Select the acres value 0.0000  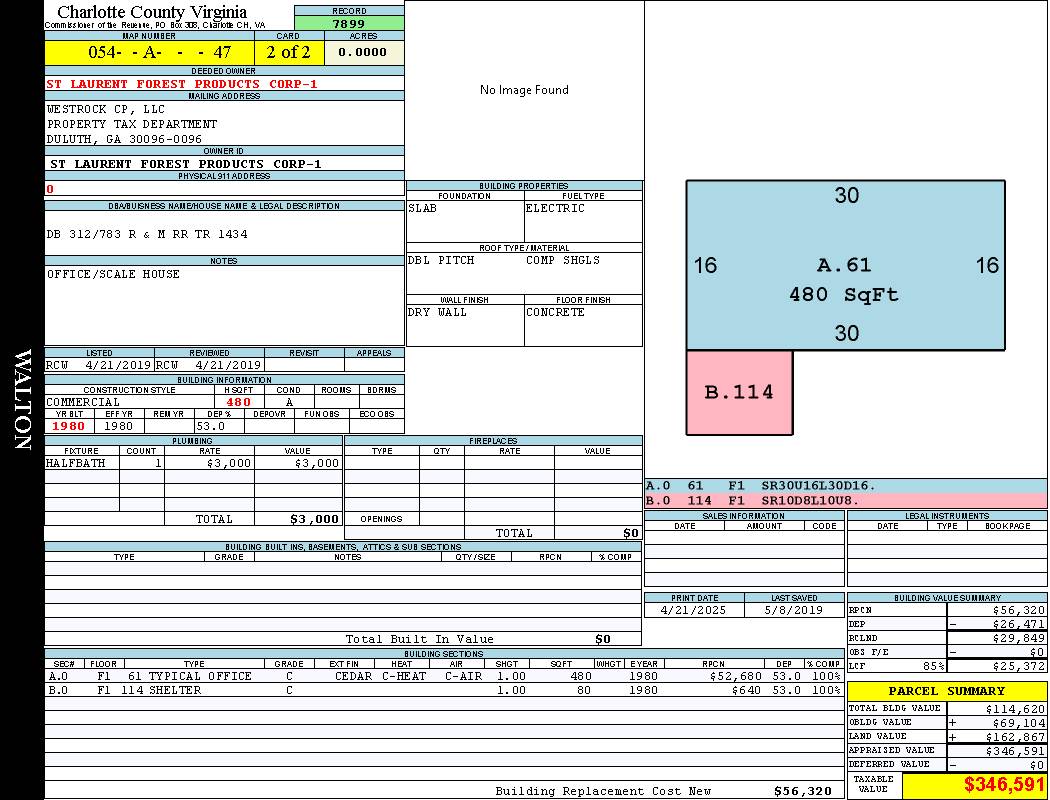coord(364,52)
